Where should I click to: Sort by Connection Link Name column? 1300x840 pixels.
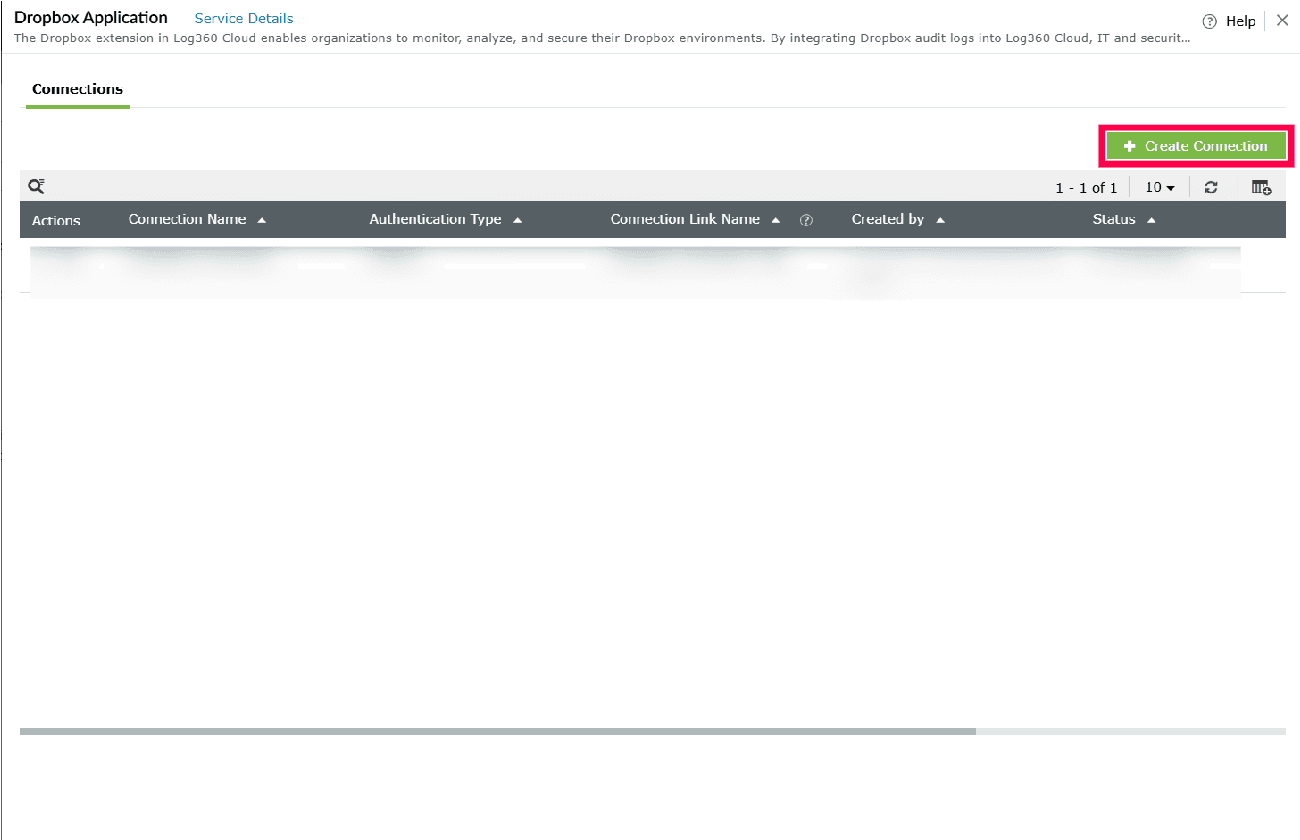coord(695,219)
